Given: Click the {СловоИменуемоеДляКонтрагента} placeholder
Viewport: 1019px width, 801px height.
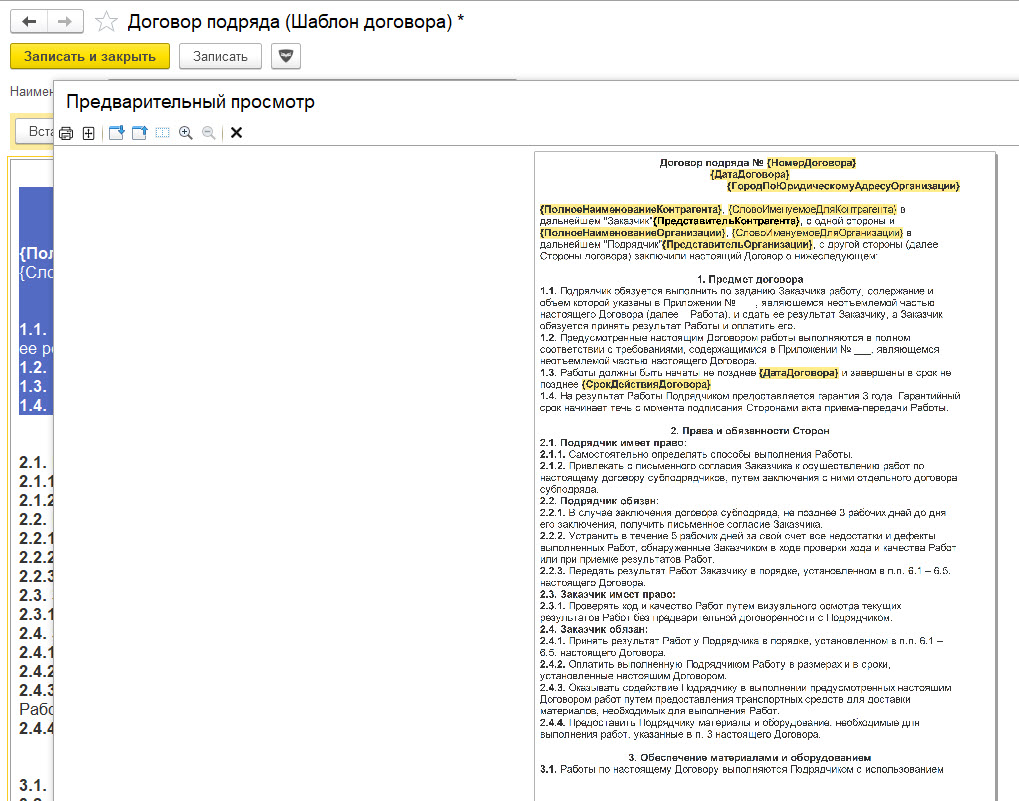Looking at the screenshot, I should (x=812, y=209).
